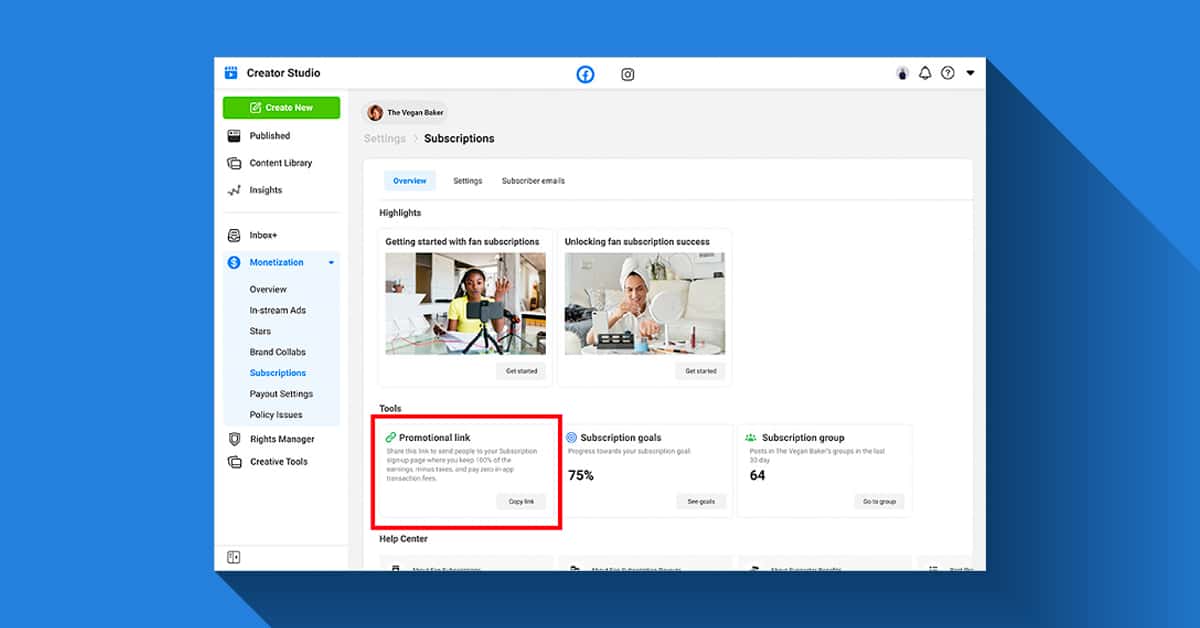Click the Promotional link chain icon
The height and width of the screenshot is (628, 1200).
click(391, 437)
